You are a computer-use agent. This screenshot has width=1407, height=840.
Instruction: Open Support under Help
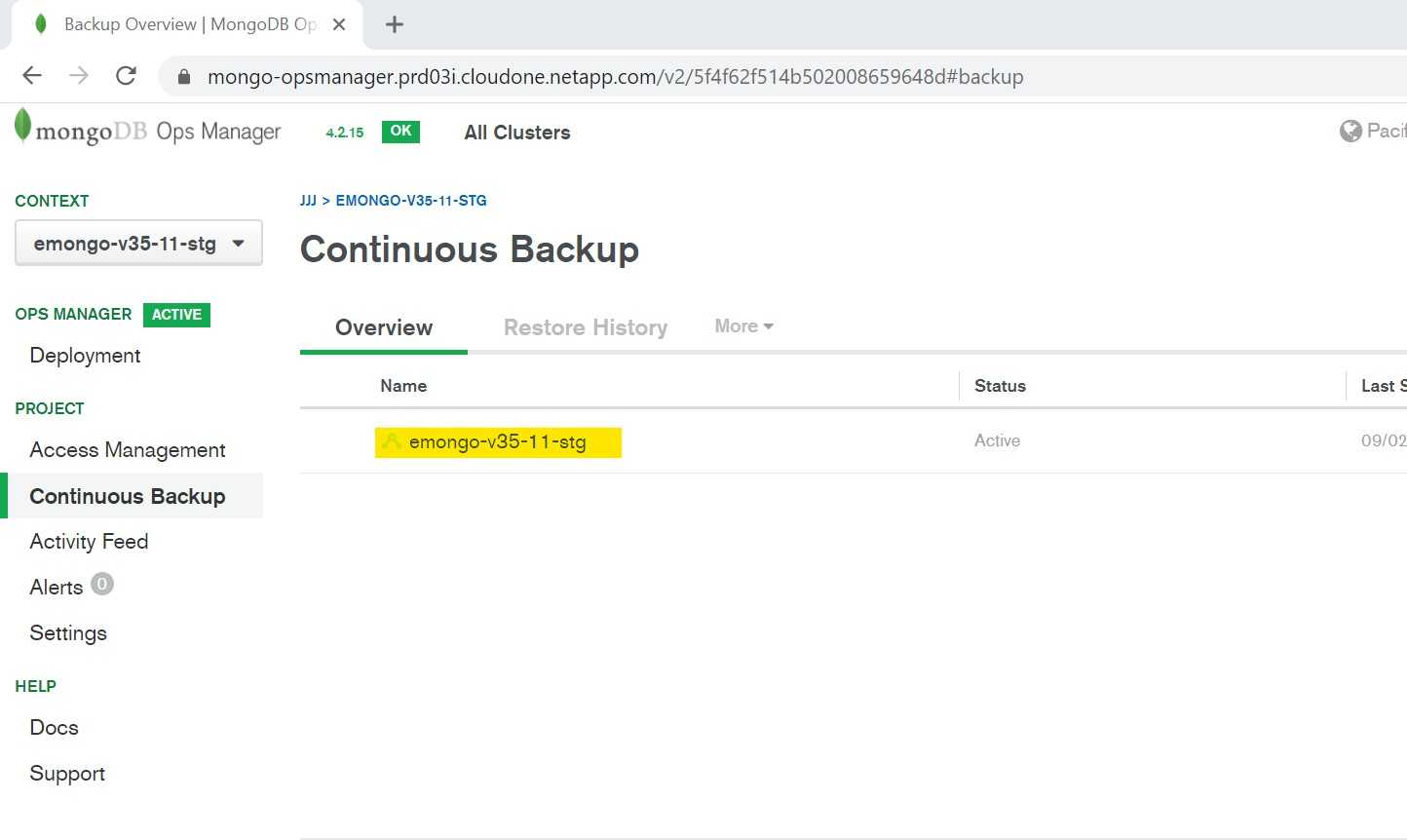pyautogui.click(x=67, y=774)
